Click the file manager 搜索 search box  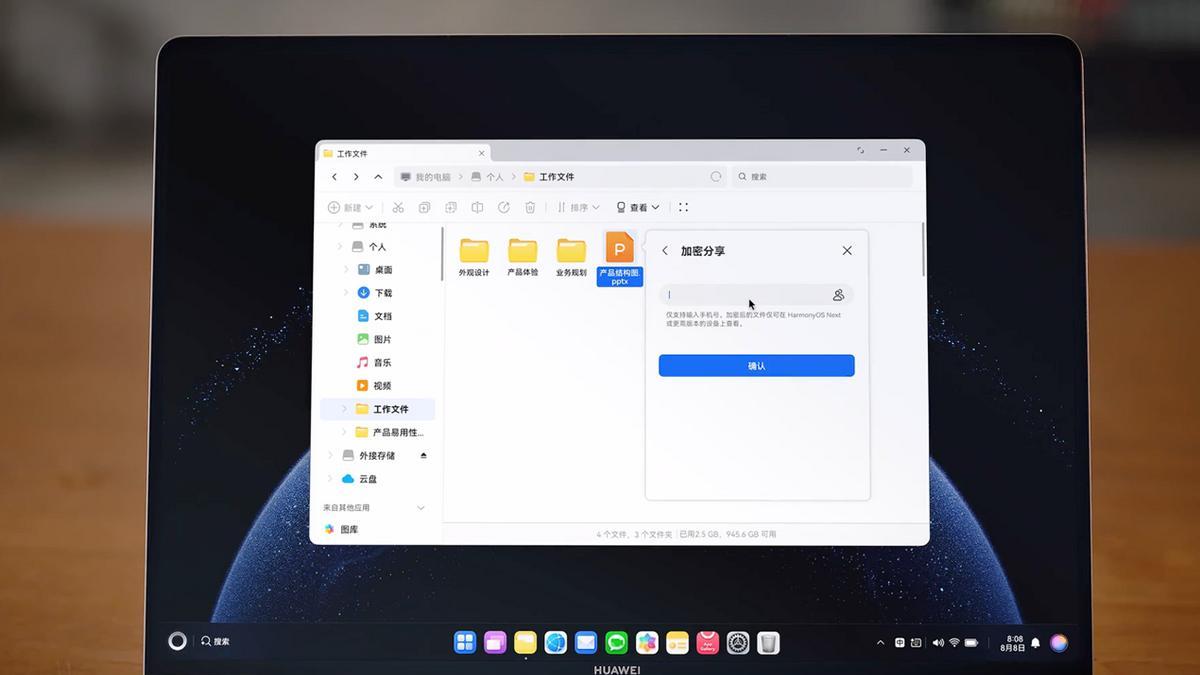[x=822, y=177]
